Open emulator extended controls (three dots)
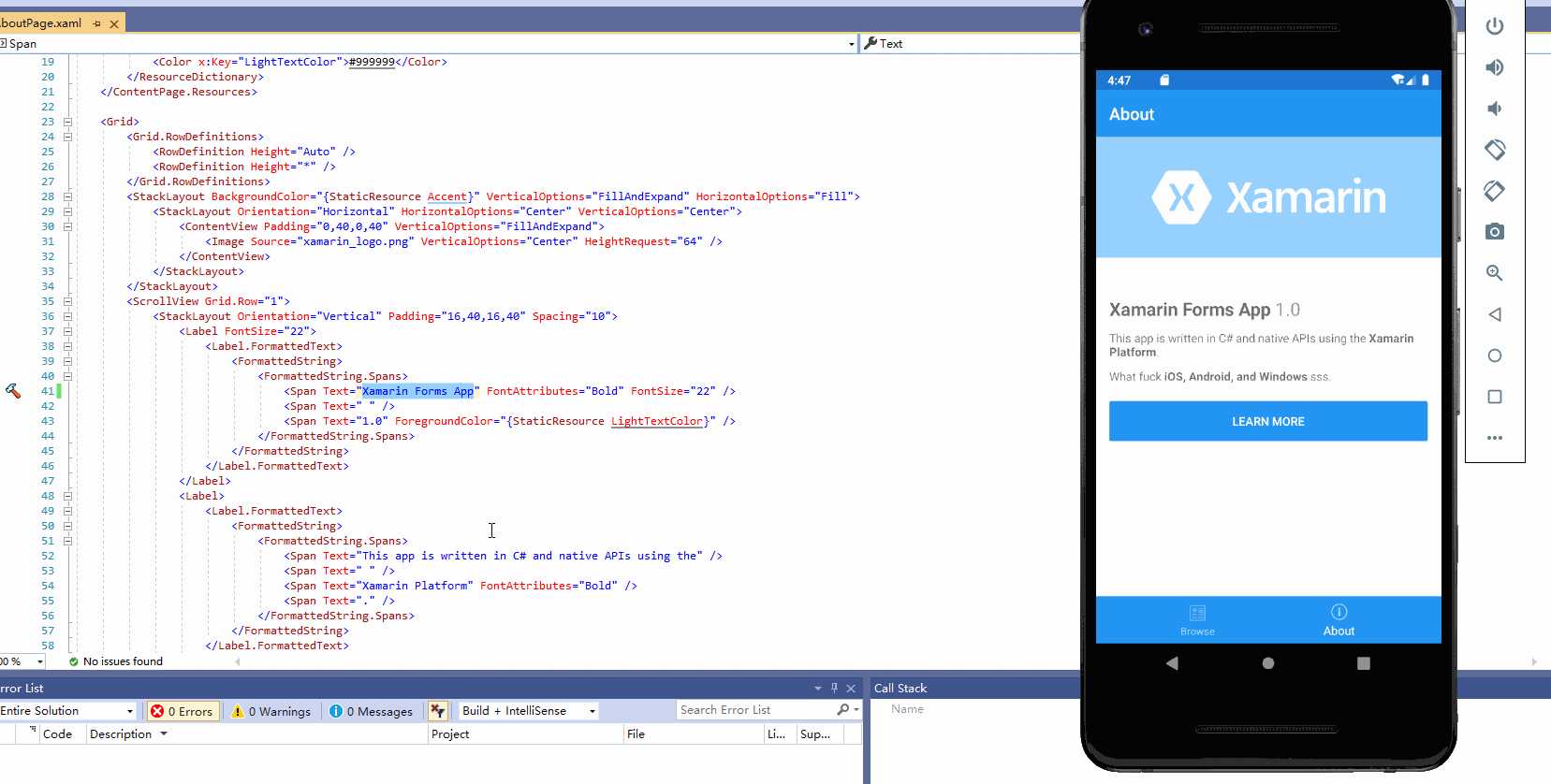This screenshot has width=1551, height=784. 1495,438
